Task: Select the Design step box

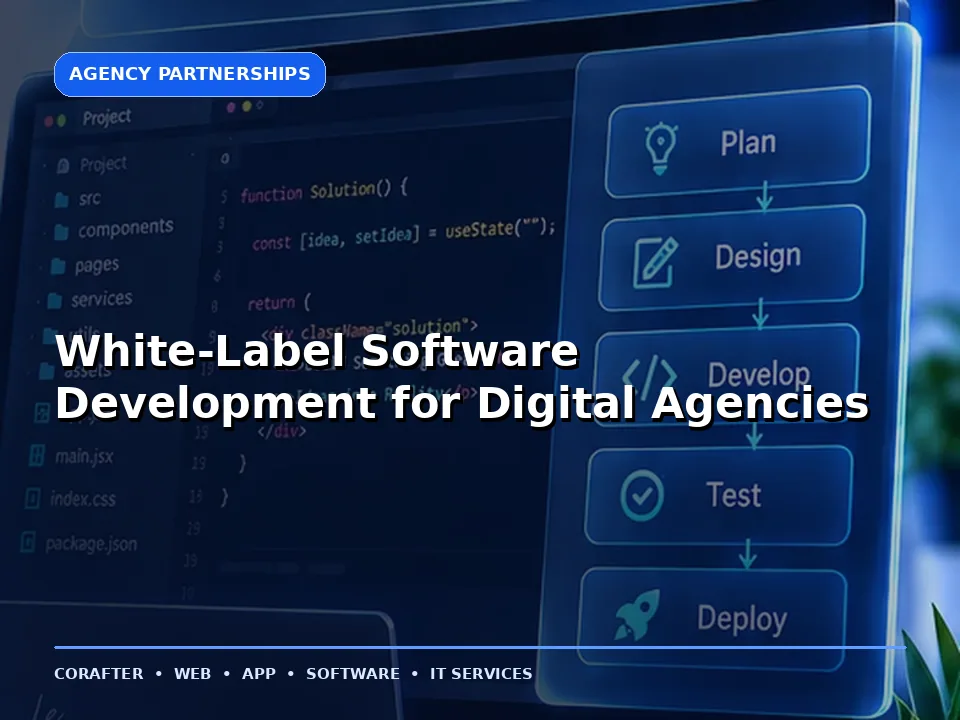Action: pyautogui.click(x=732, y=258)
